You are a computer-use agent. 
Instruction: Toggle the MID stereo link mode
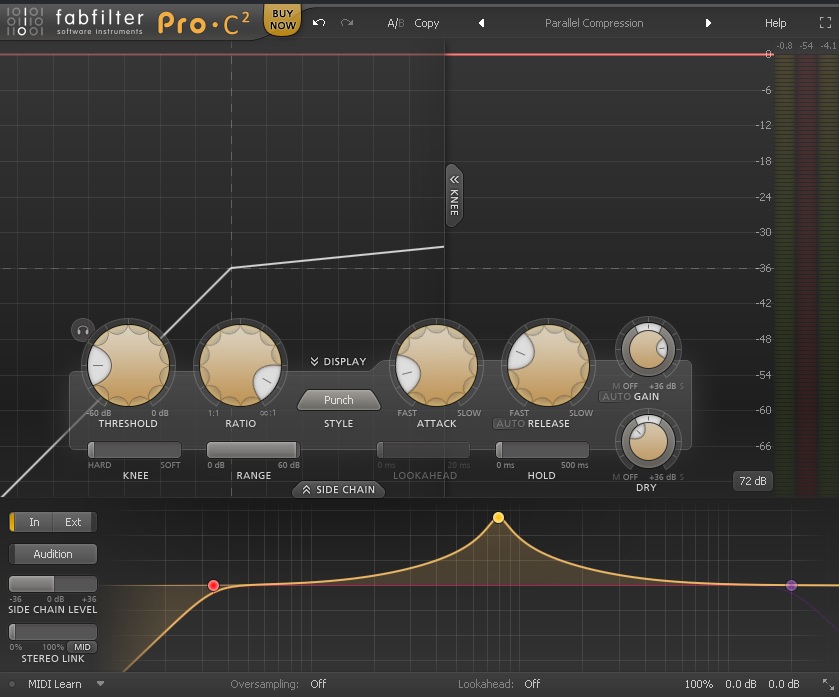click(82, 647)
